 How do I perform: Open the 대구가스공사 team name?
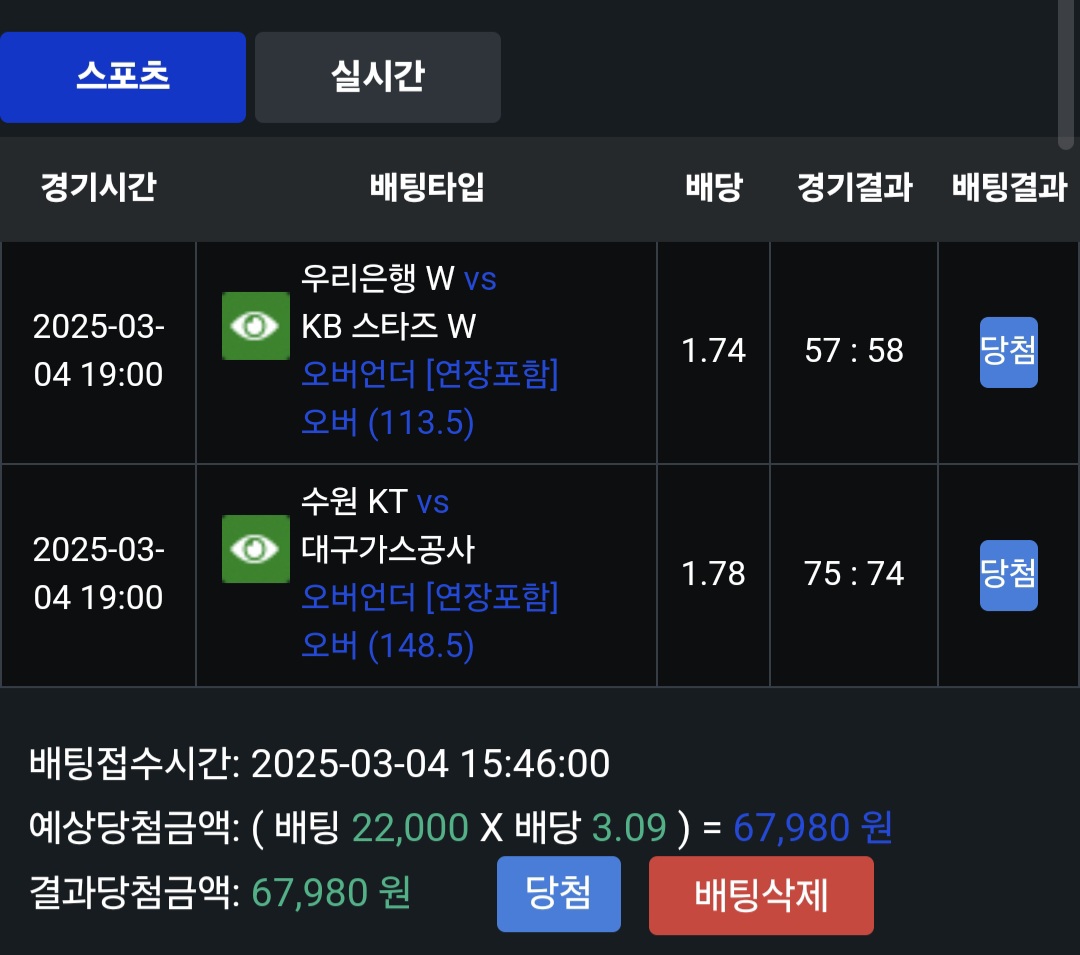388,549
